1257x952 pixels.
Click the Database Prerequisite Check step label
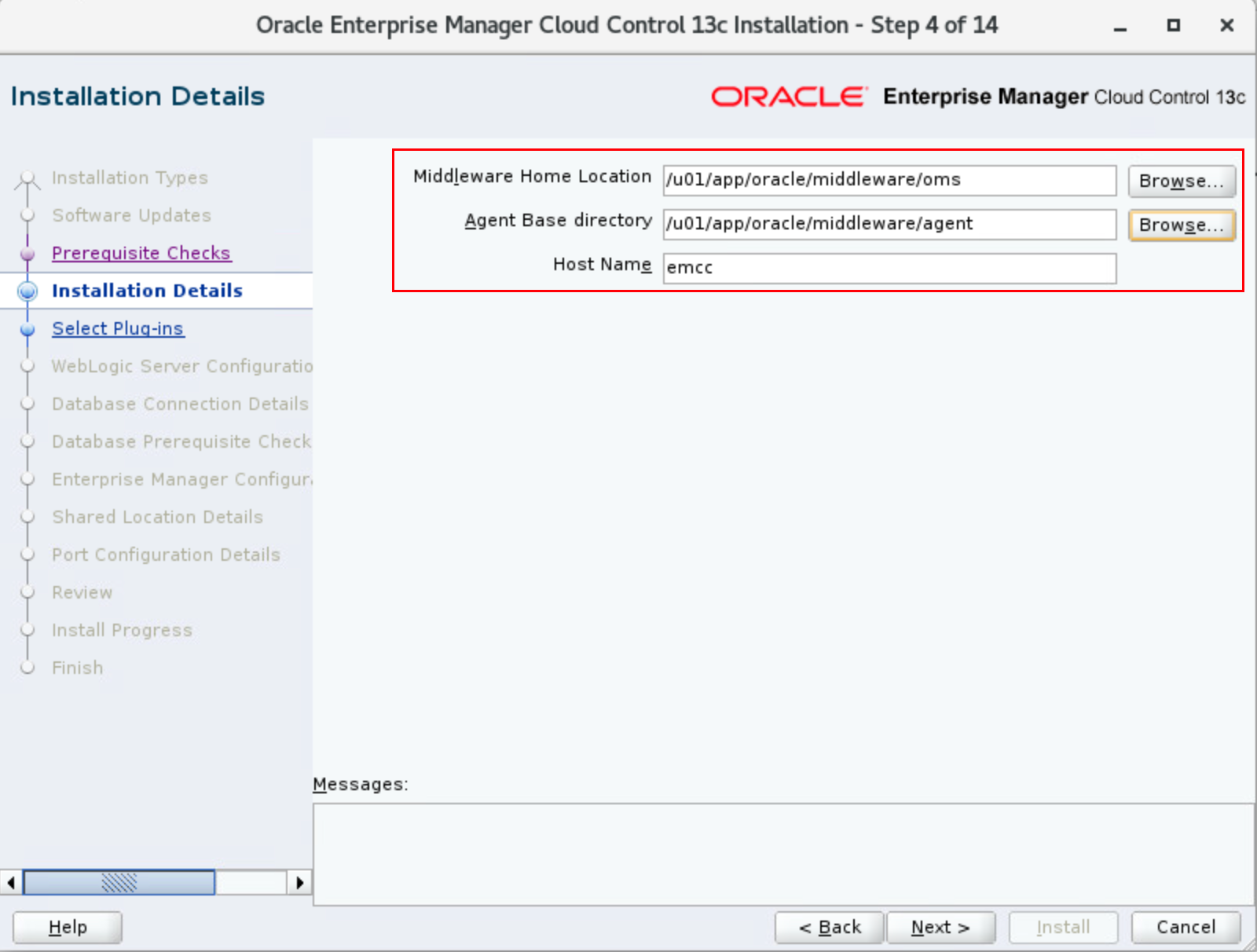(x=181, y=441)
